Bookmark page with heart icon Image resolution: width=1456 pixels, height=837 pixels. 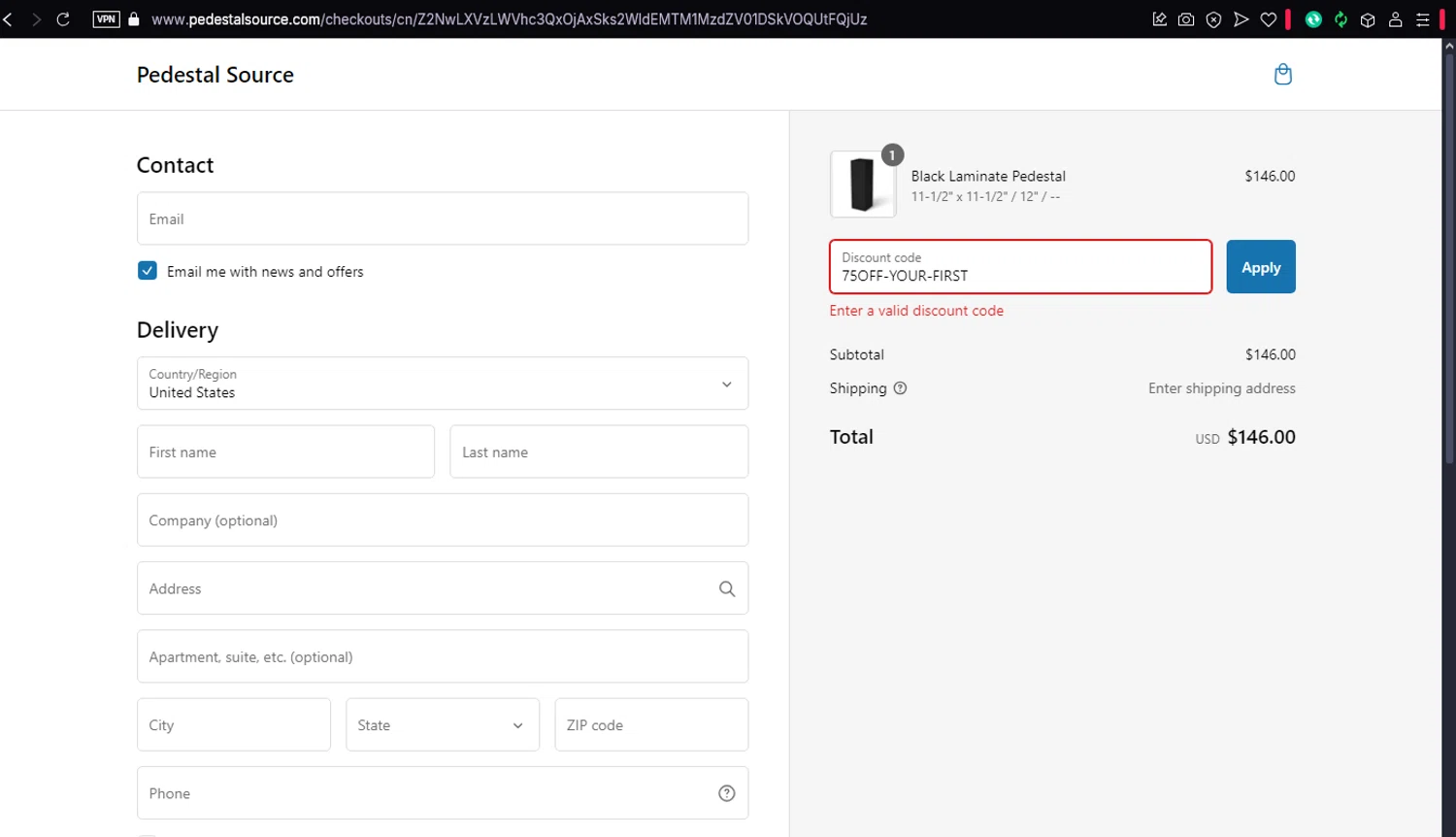click(1268, 19)
